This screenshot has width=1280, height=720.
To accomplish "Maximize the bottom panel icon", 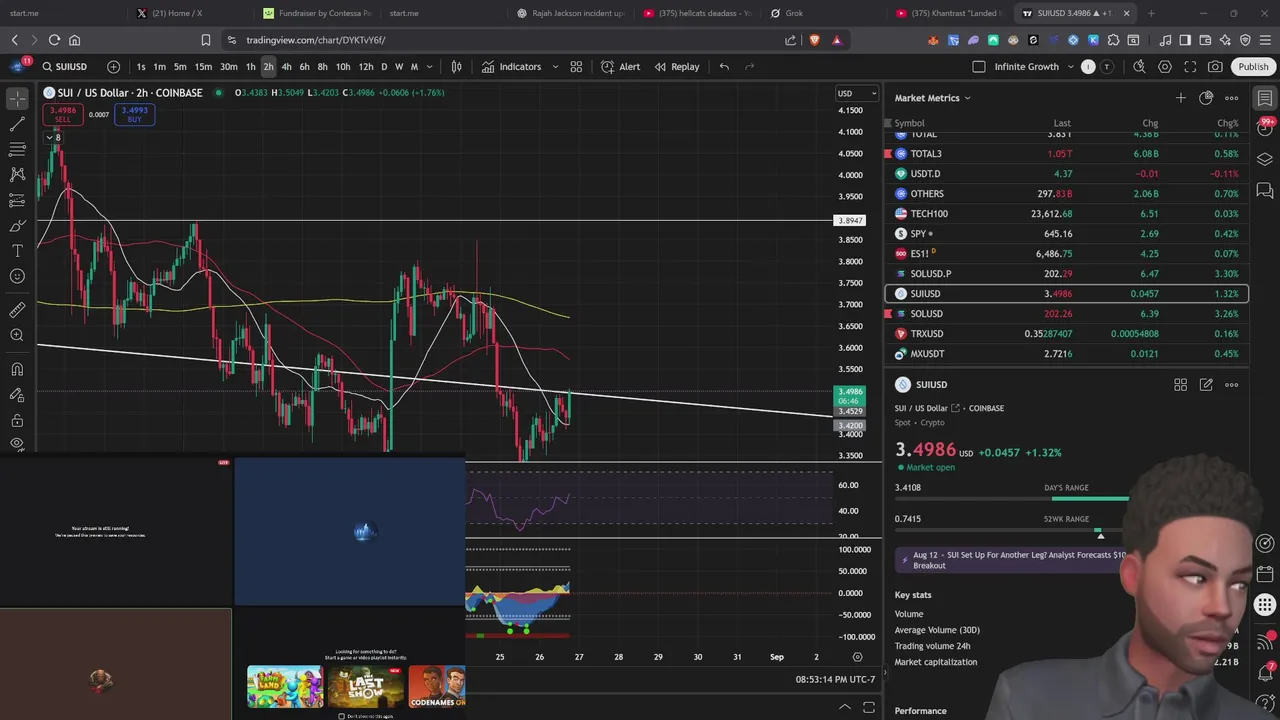I will click(869, 707).
